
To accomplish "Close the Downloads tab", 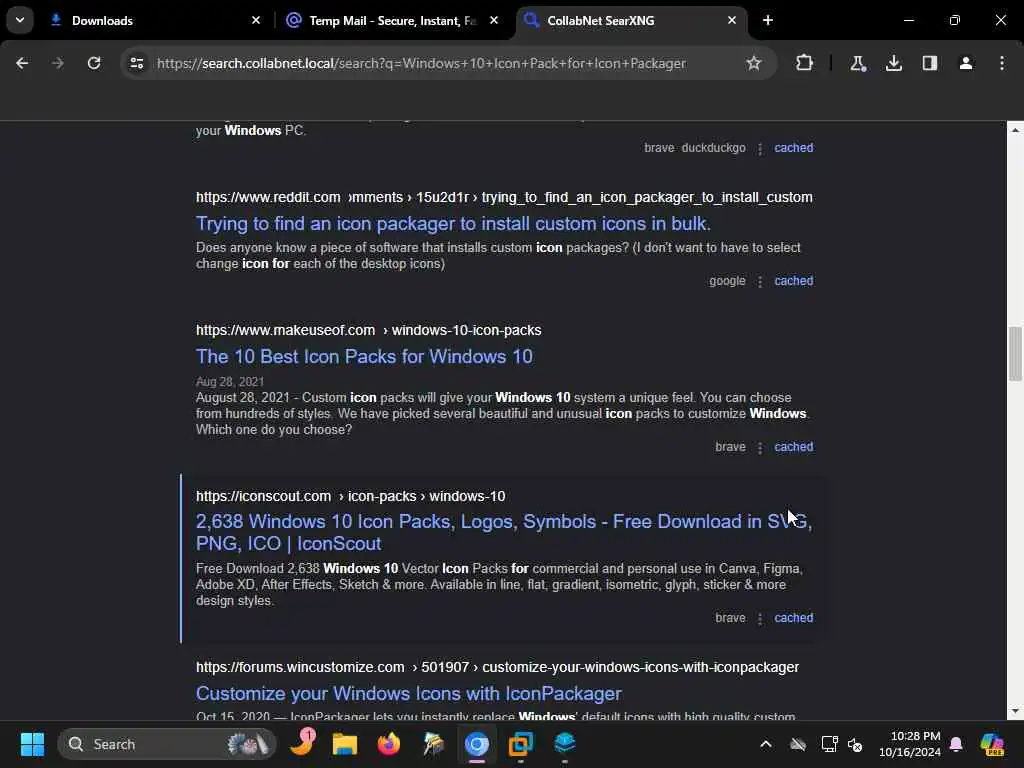I will (256, 20).
